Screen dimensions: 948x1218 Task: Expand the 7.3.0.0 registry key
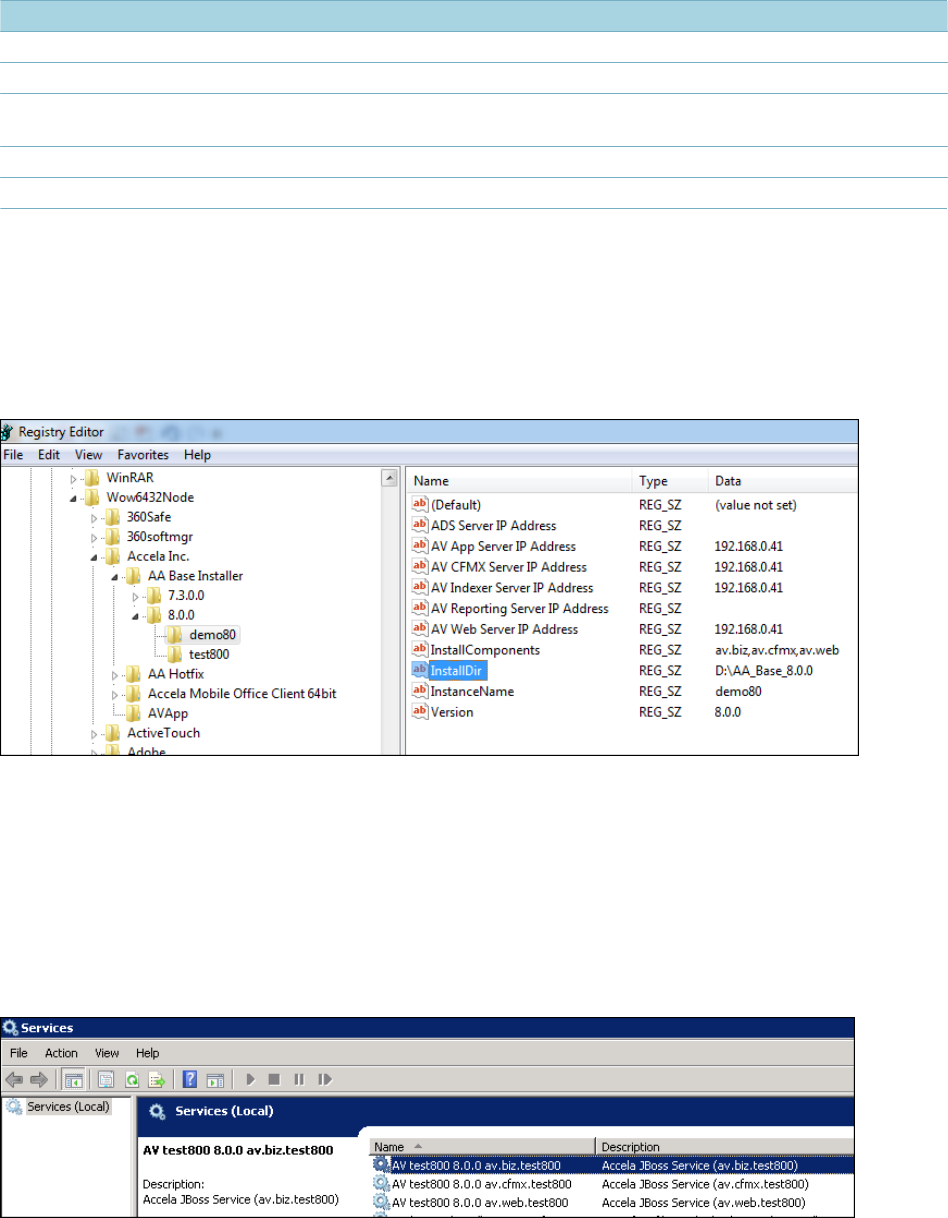(133, 596)
